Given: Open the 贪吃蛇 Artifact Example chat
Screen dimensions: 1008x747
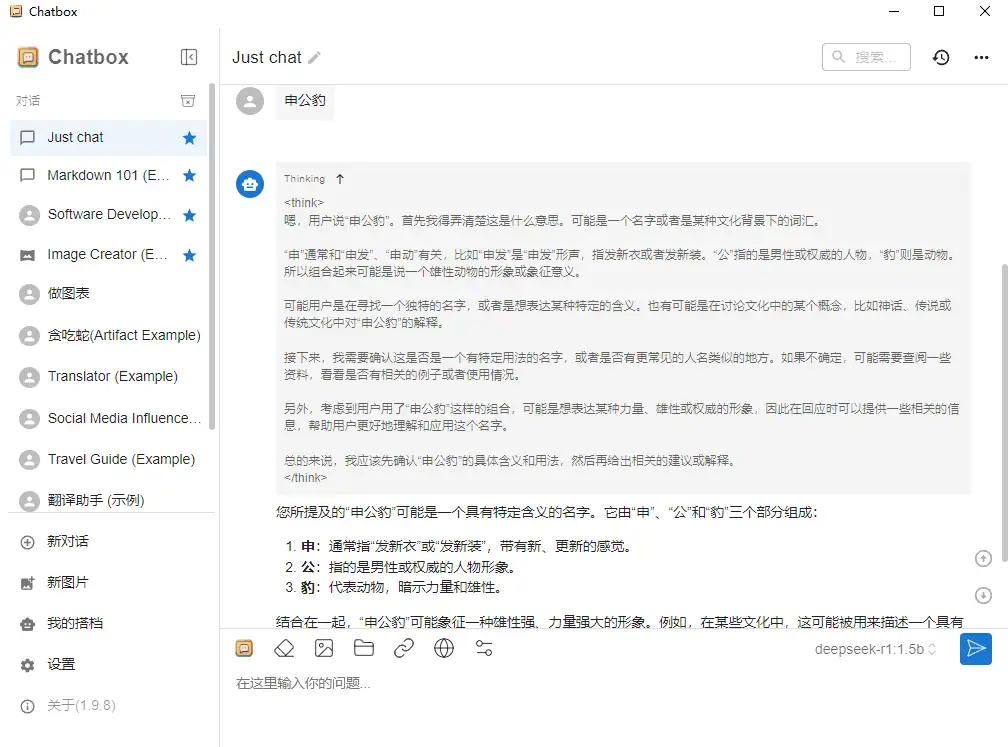Looking at the screenshot, I should [x=108, y=335].
